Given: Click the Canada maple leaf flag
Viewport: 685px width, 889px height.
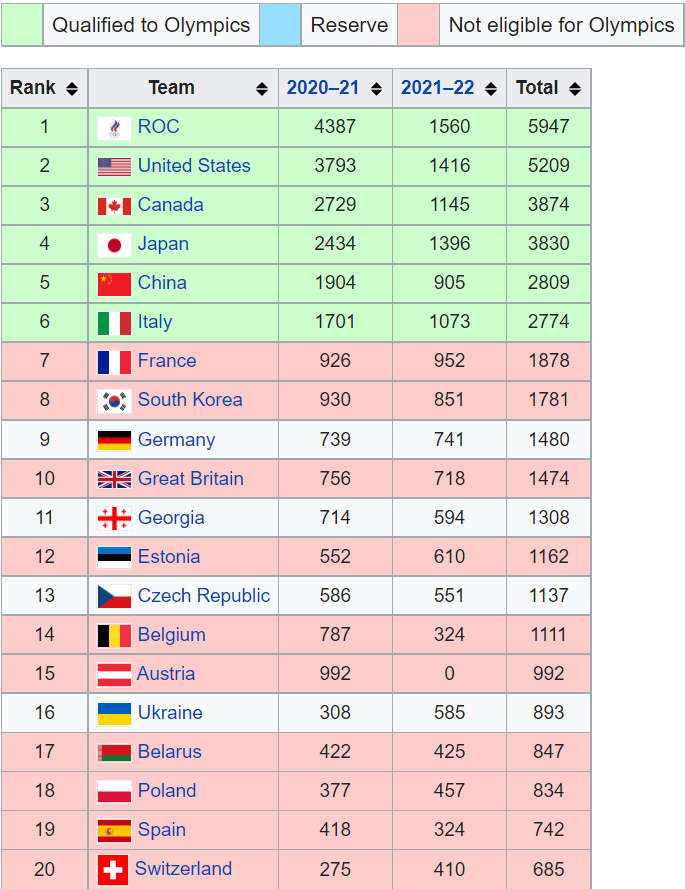Looking at the screenshot, I should [114, 206].
